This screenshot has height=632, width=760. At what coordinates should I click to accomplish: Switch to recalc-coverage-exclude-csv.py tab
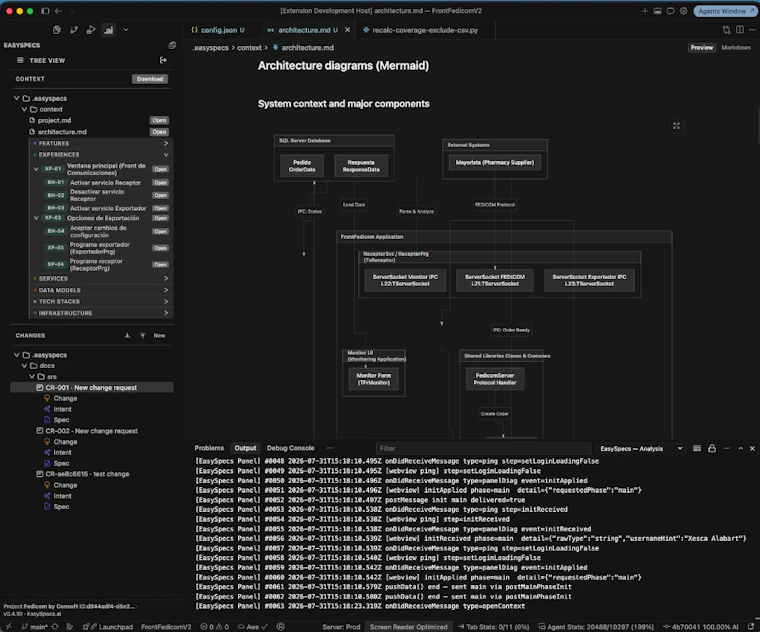[x=425, y=30]
